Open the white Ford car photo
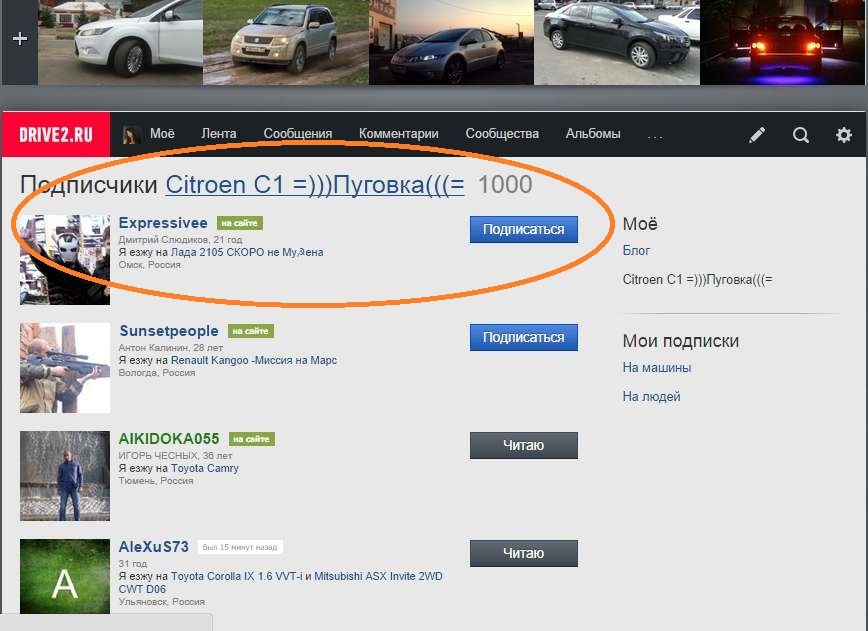 (x=120, y=43)
